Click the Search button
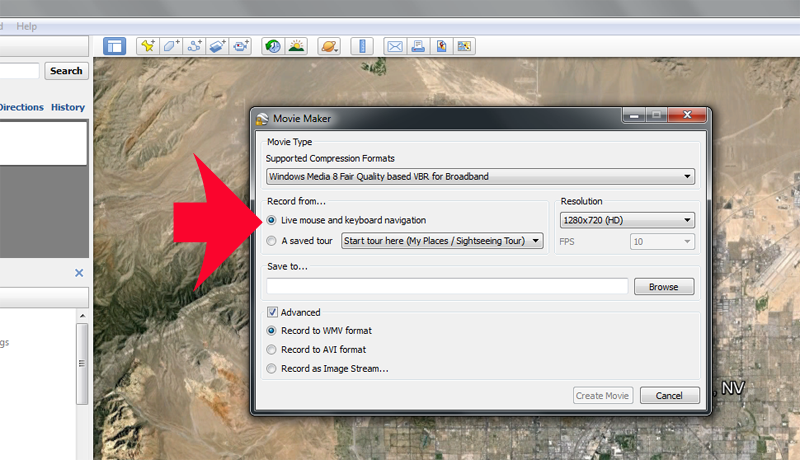This screenshot has width=800, height=460. pyautogui.click(x=66, y=71)
